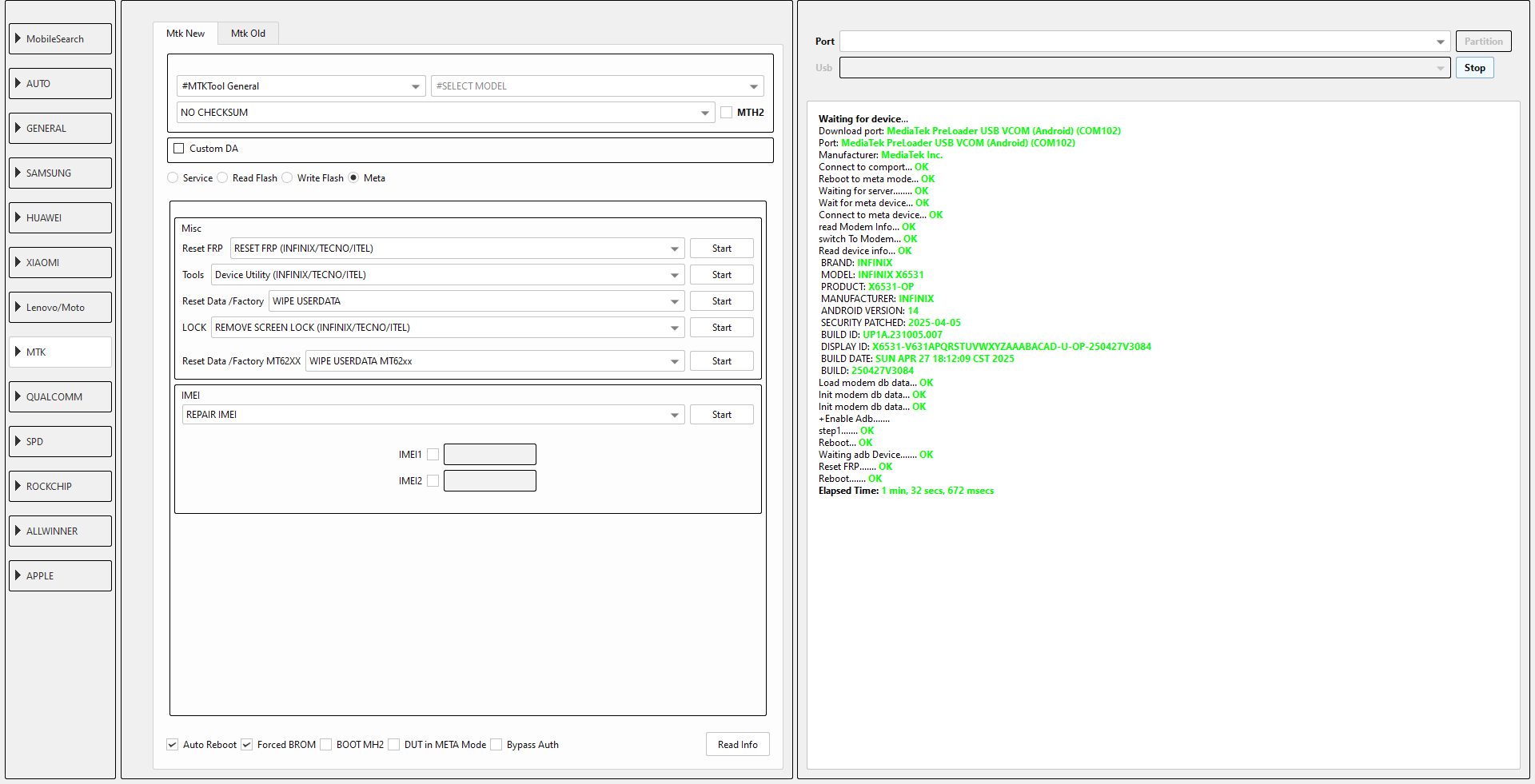Click the 'BUILD ID: UP1A.231005.007' log line
This screenshot has width=1535, height=784.
882,334
